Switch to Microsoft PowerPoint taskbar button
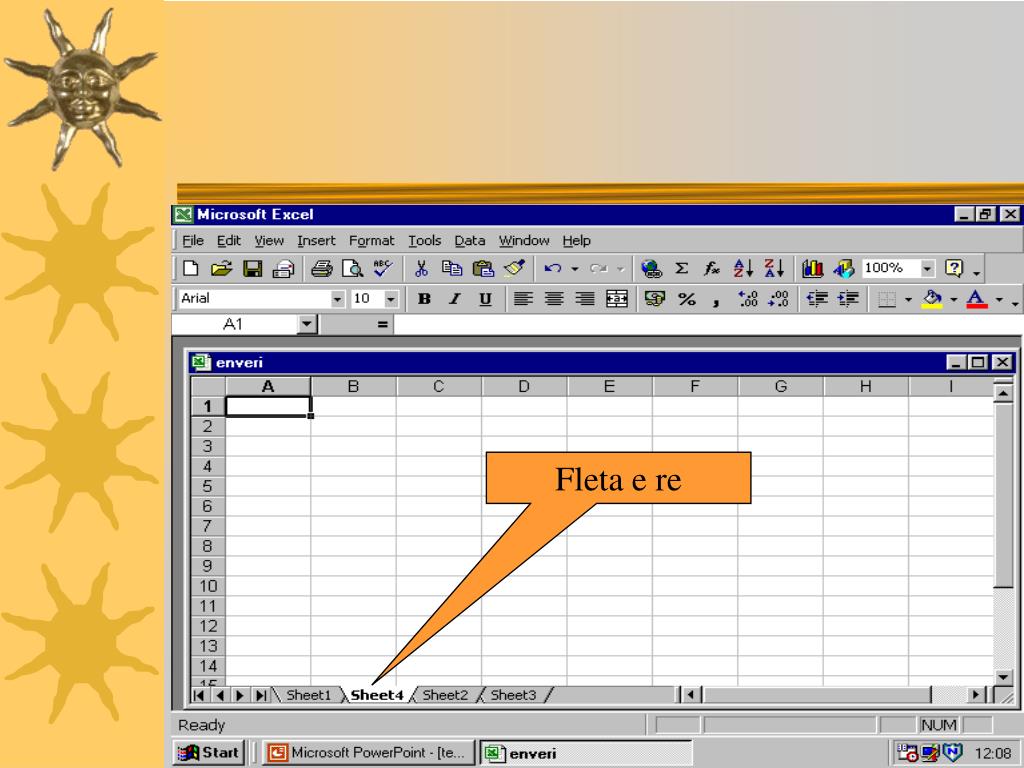The image size is (1024, 768). [x=366, y=753]
